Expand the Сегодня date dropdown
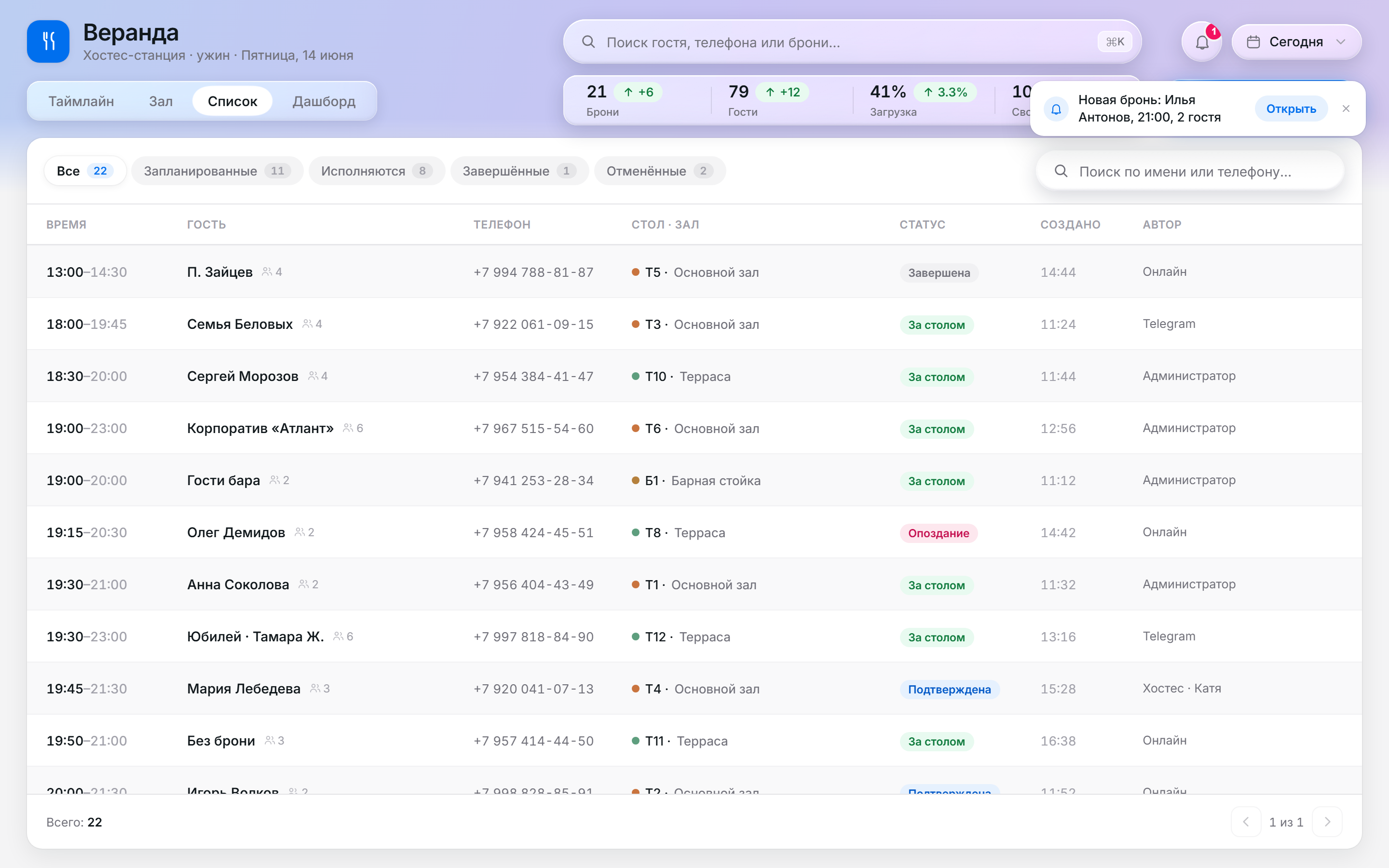 pos(1296,42)
